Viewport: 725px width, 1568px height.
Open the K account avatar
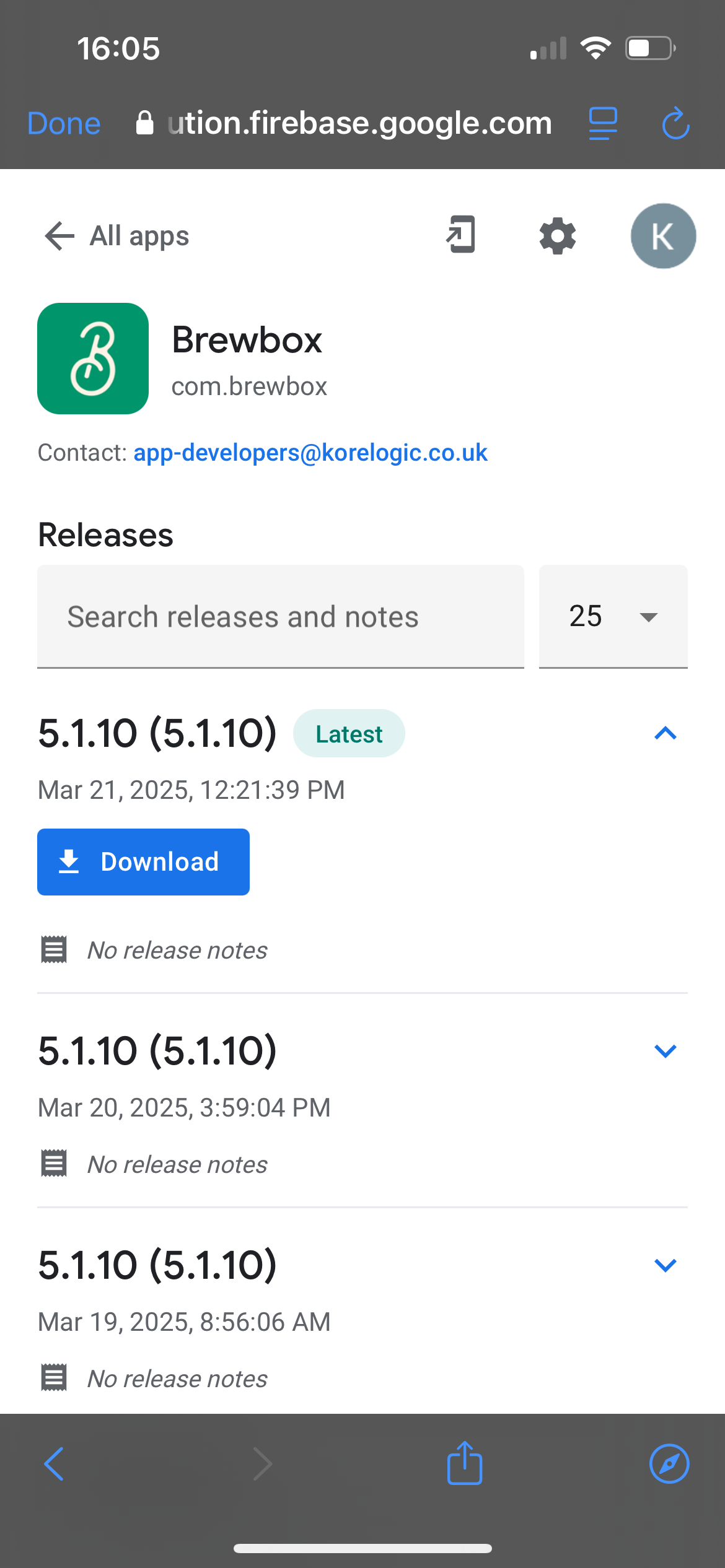point(662,236)
